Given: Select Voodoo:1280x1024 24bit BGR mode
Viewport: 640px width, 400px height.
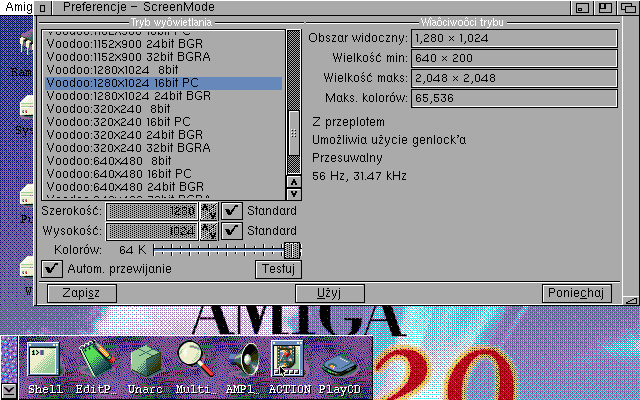Looking at the screenshot, I should [x=163, y=96].
